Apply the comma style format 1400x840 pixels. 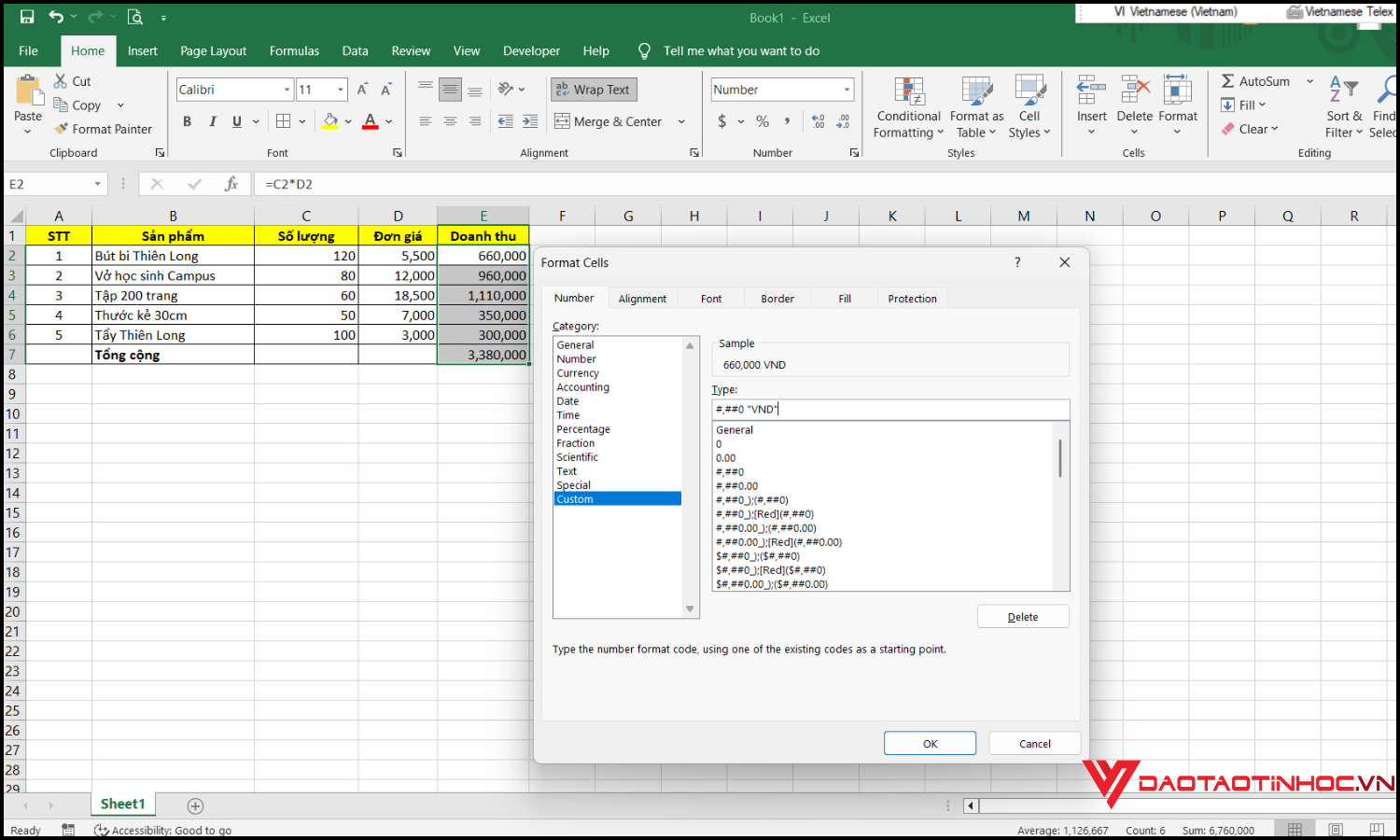pyautogui.click(x=787, y=121)
